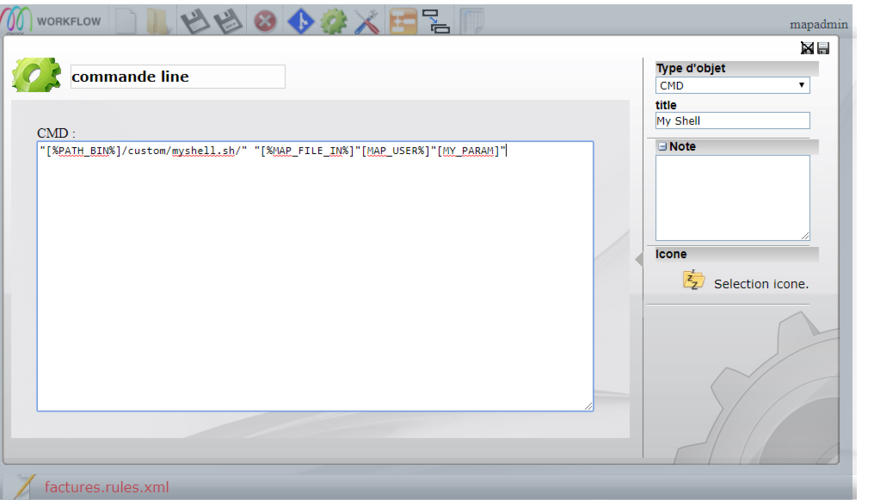Click the blue diamond branch icon

[x=300, y=21]
